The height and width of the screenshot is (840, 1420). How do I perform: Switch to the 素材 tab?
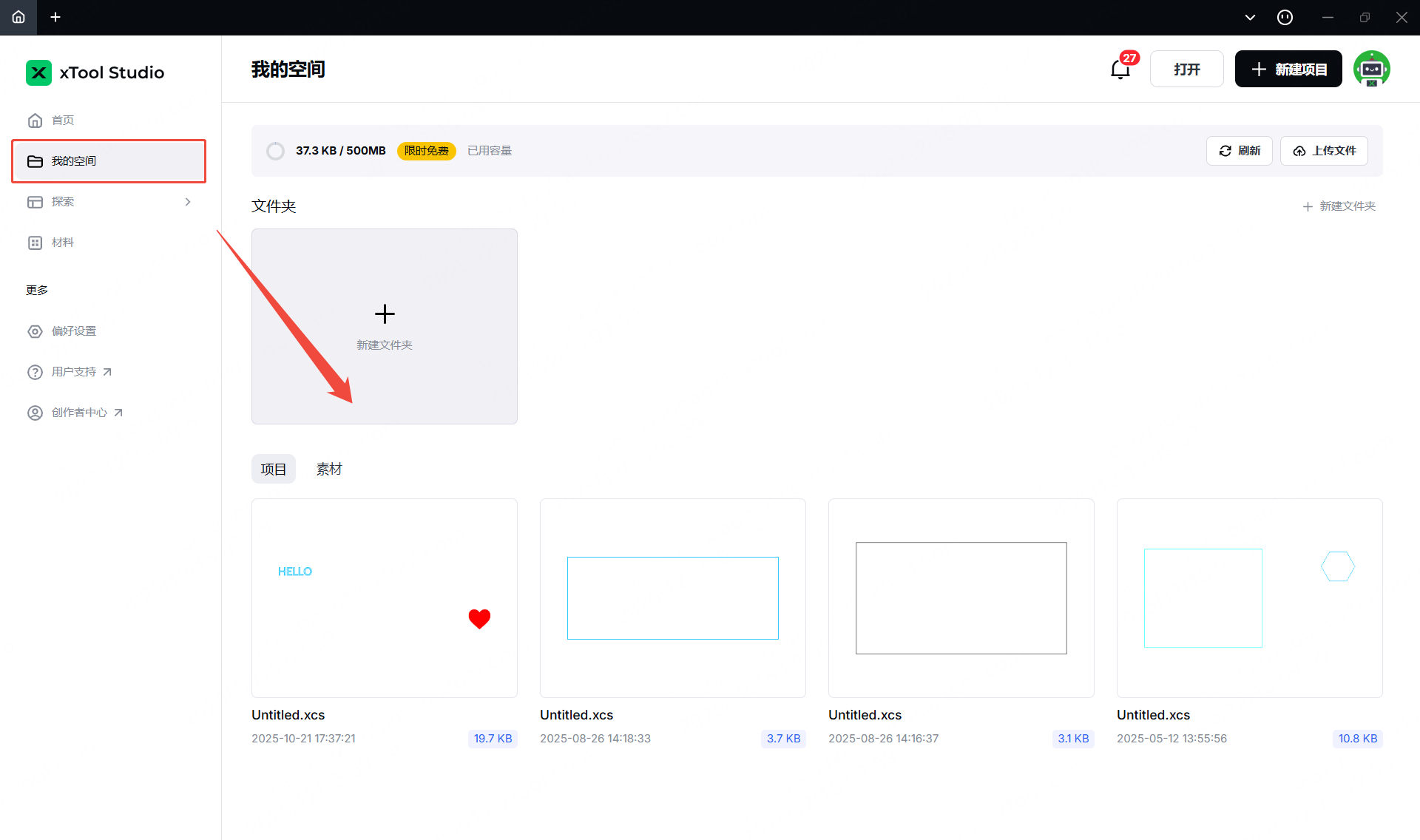(329, 469)
